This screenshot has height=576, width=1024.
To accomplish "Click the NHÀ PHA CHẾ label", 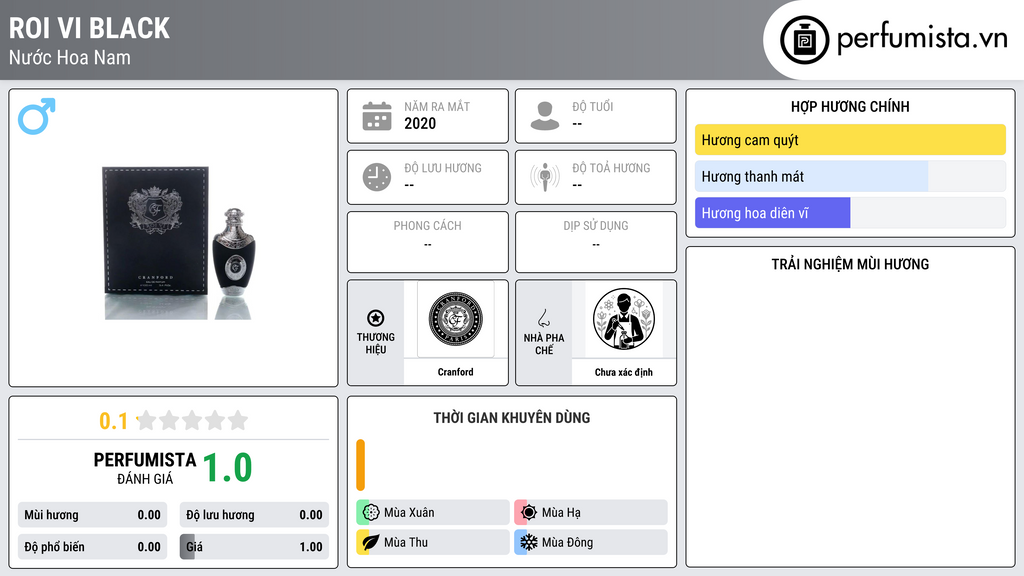I will point(544,344).
